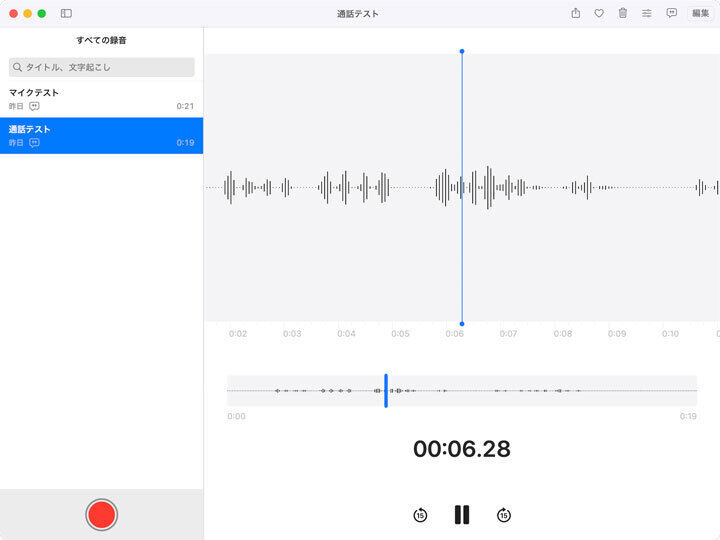Click the search magnifier icon

(x=17, y=67)
